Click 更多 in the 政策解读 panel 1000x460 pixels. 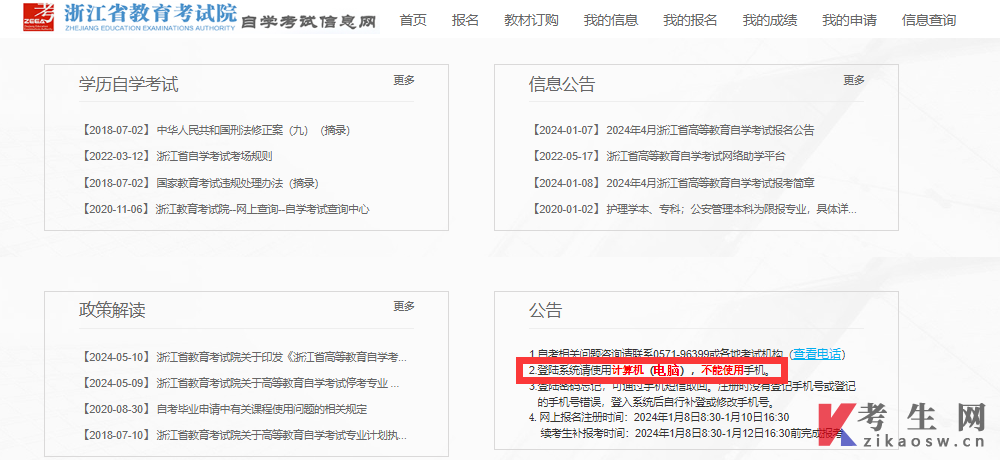click(404, 306)
